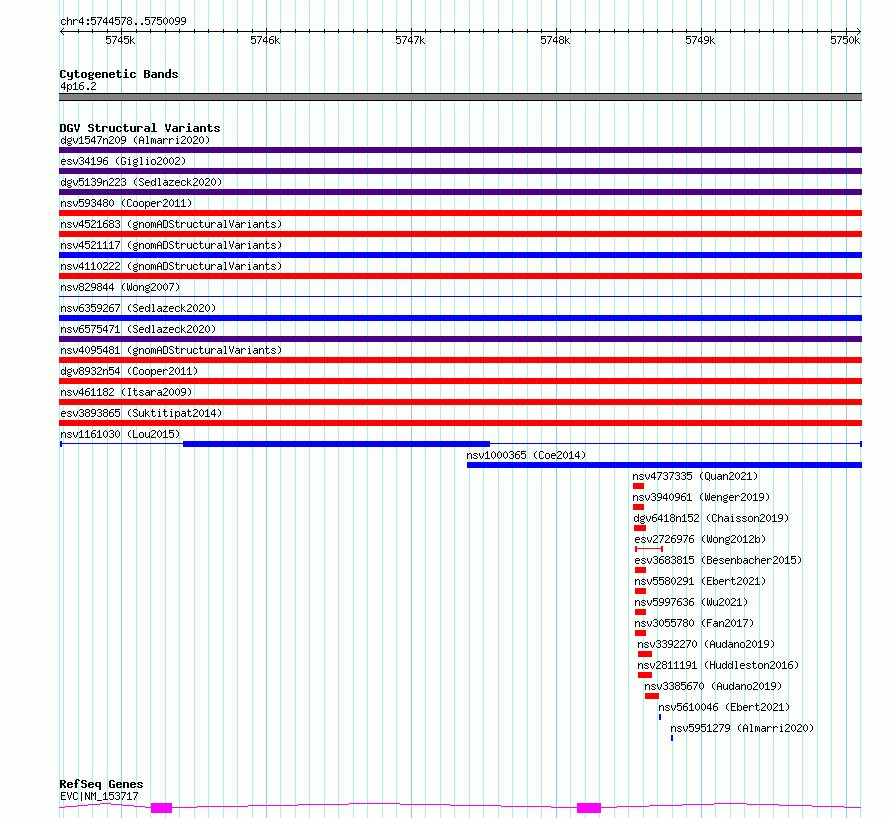Click nsv4737335 (Quan2021) label
This screenshot has height=818, width=890.
pos(695,476)
